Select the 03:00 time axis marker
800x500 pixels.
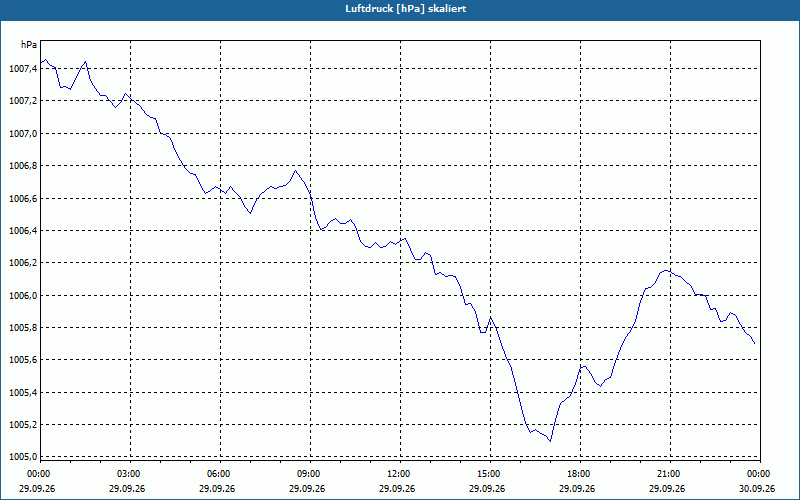pyautogui.click(x=131, y=474)
